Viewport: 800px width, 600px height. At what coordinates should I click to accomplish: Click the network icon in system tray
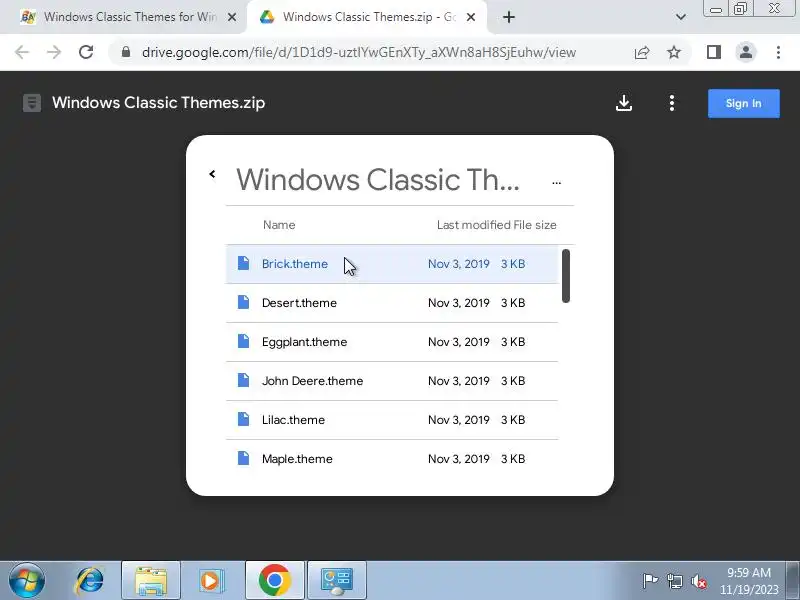674,581
